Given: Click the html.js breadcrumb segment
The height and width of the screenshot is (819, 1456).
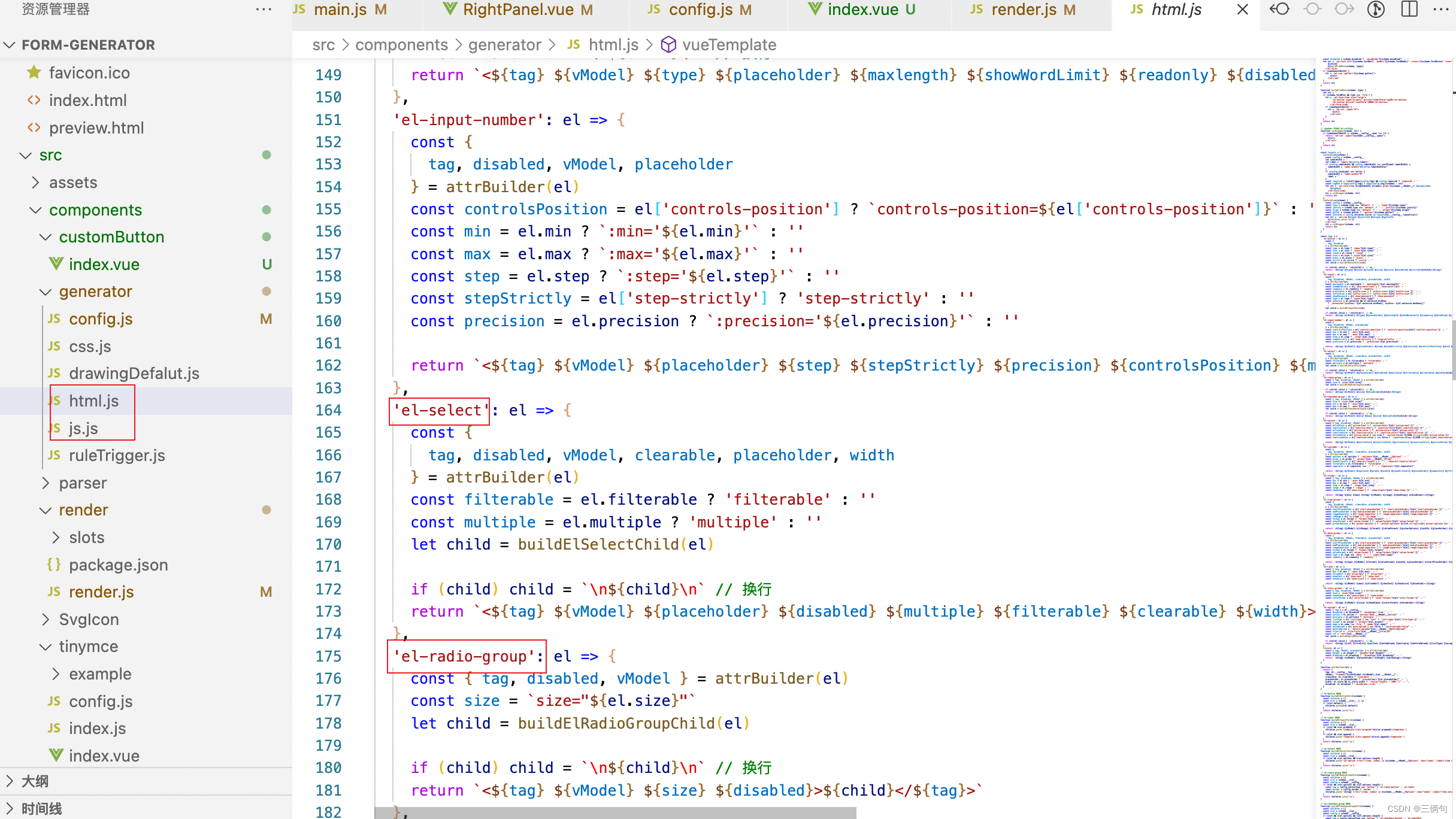Looking at the screenshot, I should (x=613, y=45).
